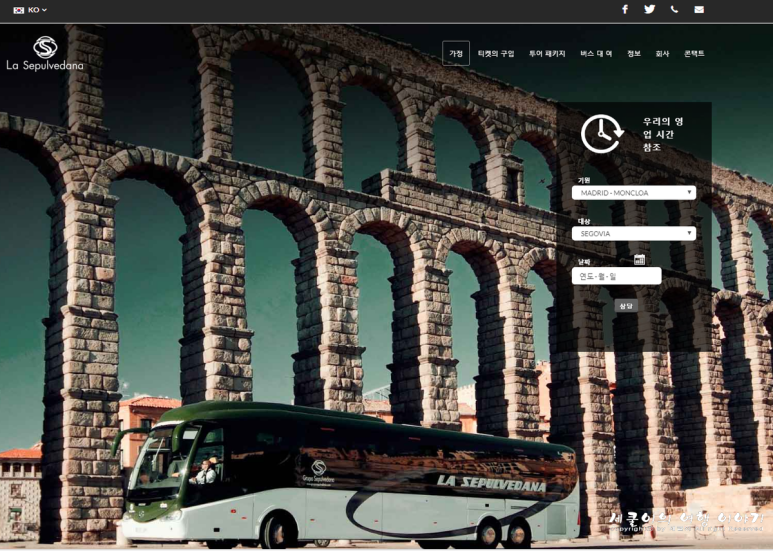The image size is (773, 551).
Task: Click the 연도-월-일 date input field
Action: pos(616,276)
